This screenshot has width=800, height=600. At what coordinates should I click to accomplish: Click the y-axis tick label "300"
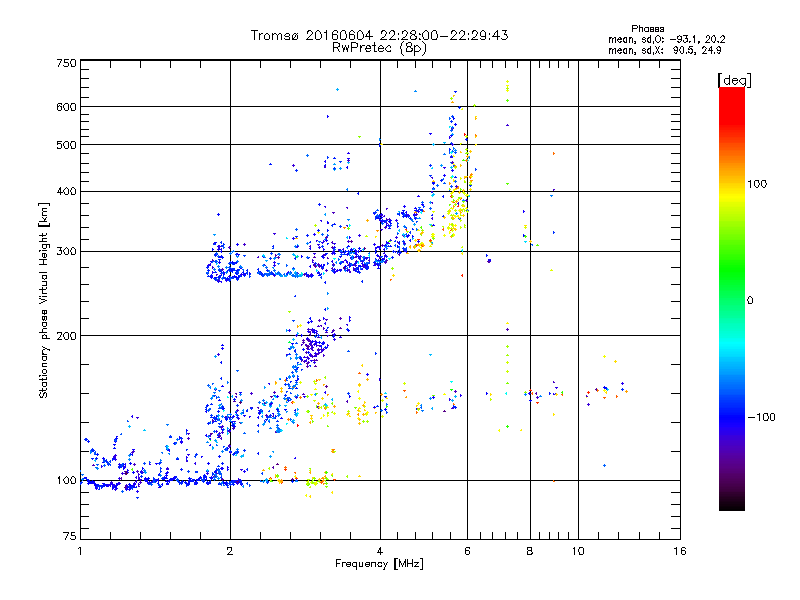pyautogui.click(x=66, y=252)
